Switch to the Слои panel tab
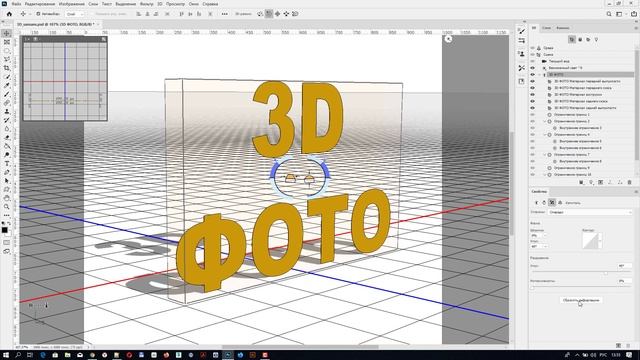Screen dimensions: 640x360 pos(547,28)
